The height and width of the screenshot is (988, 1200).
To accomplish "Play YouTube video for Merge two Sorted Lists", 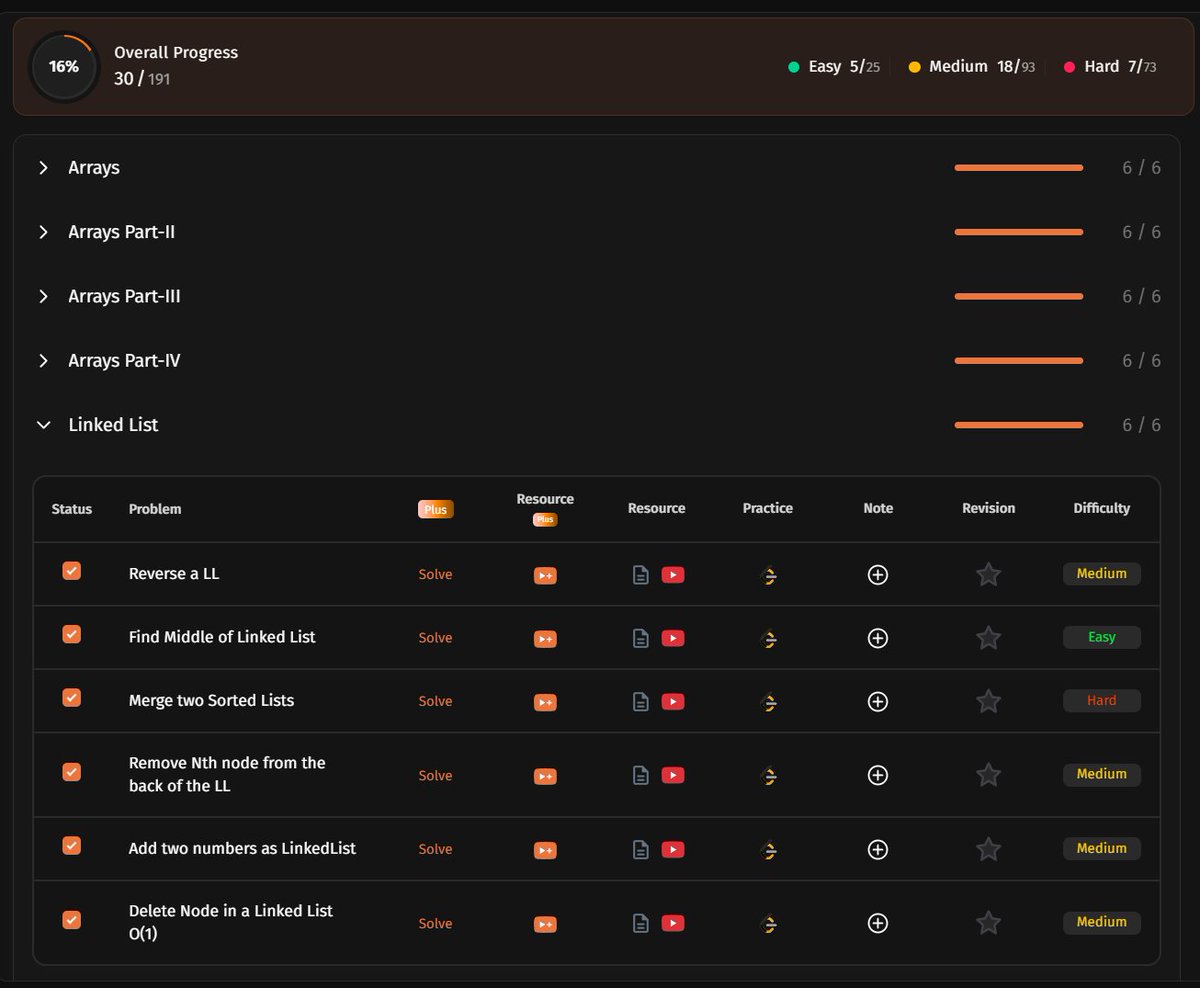I will tap(673, 702).
